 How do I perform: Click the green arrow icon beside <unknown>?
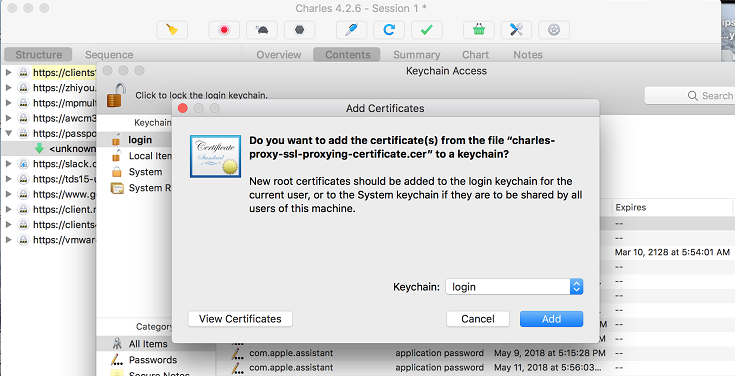click(39, 149)
